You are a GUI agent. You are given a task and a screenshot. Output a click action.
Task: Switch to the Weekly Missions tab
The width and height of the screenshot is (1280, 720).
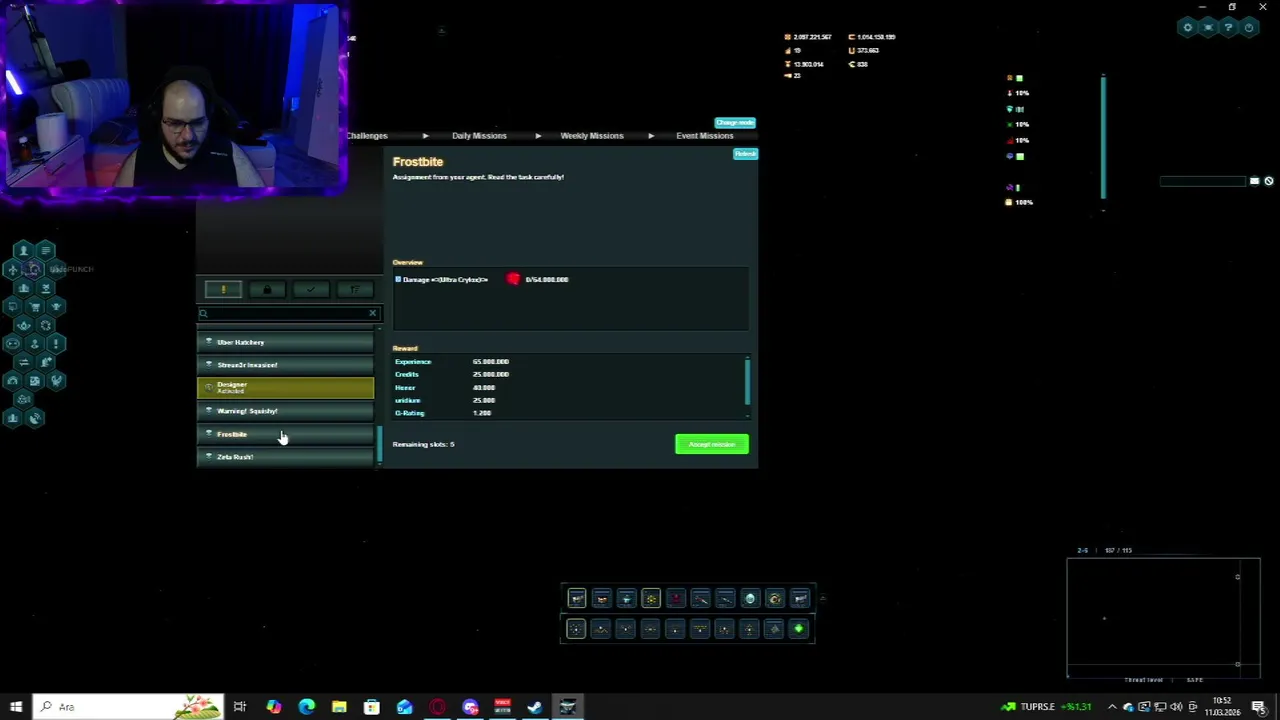592,135
